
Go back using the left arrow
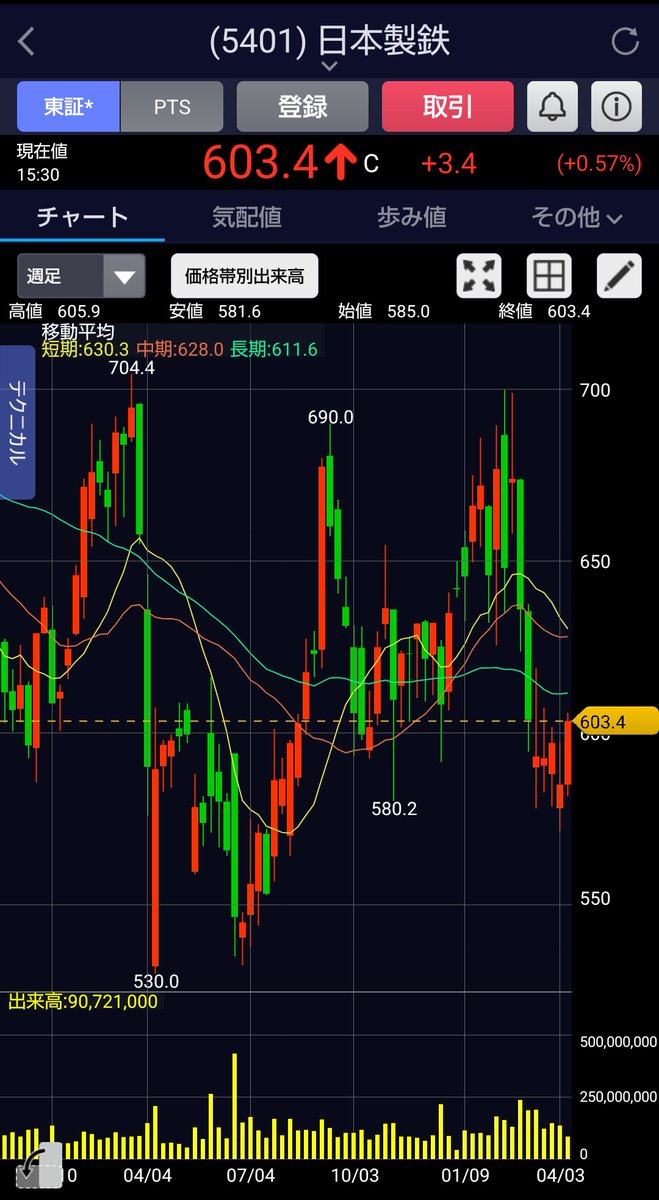point(27,41)
